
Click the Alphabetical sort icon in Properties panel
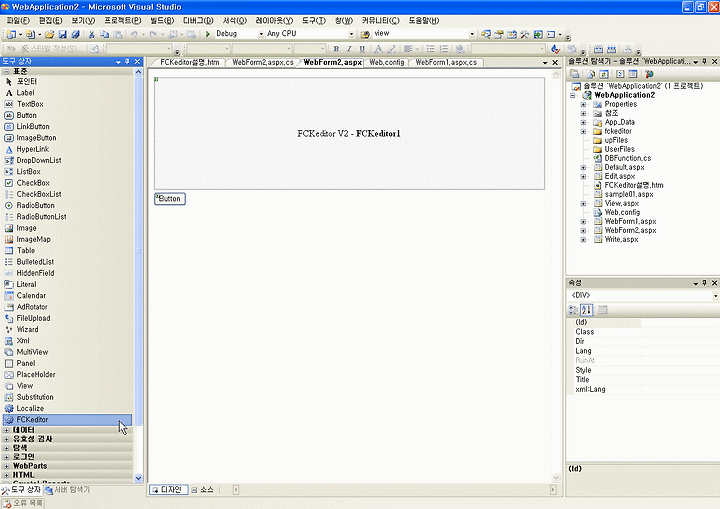[586, 310]
